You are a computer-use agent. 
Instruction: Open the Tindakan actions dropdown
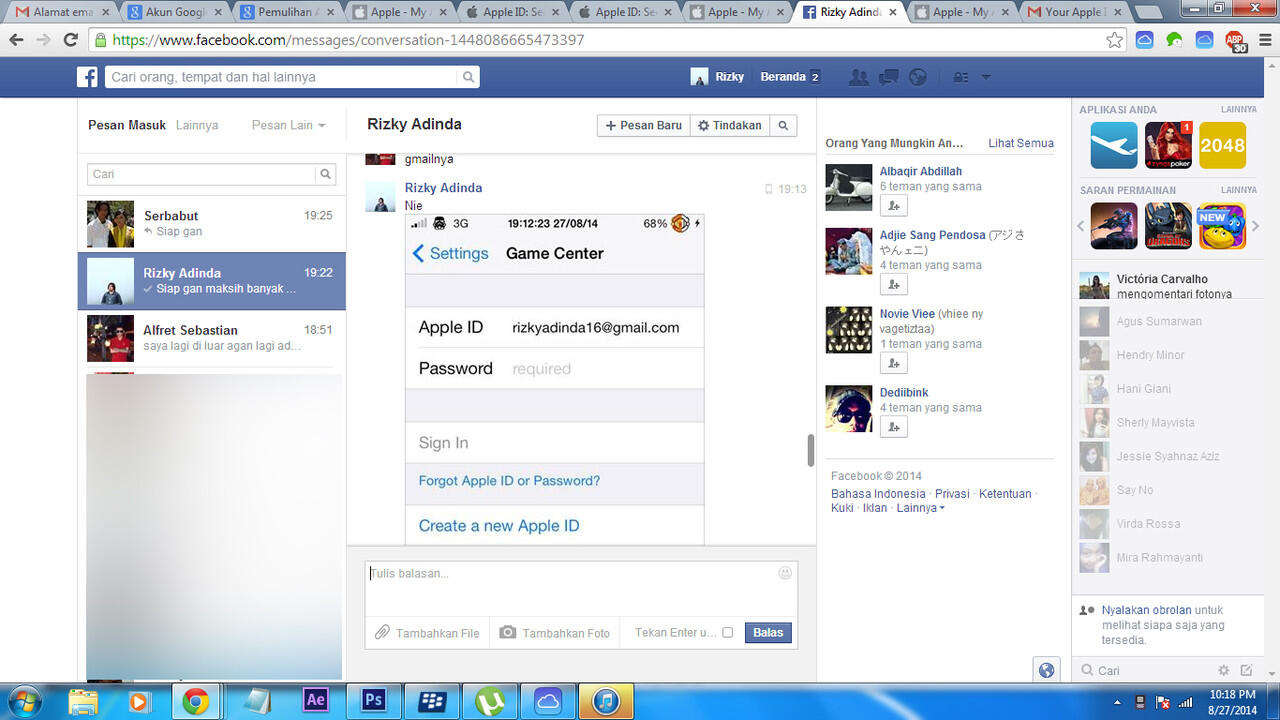[x=730, y=126]
